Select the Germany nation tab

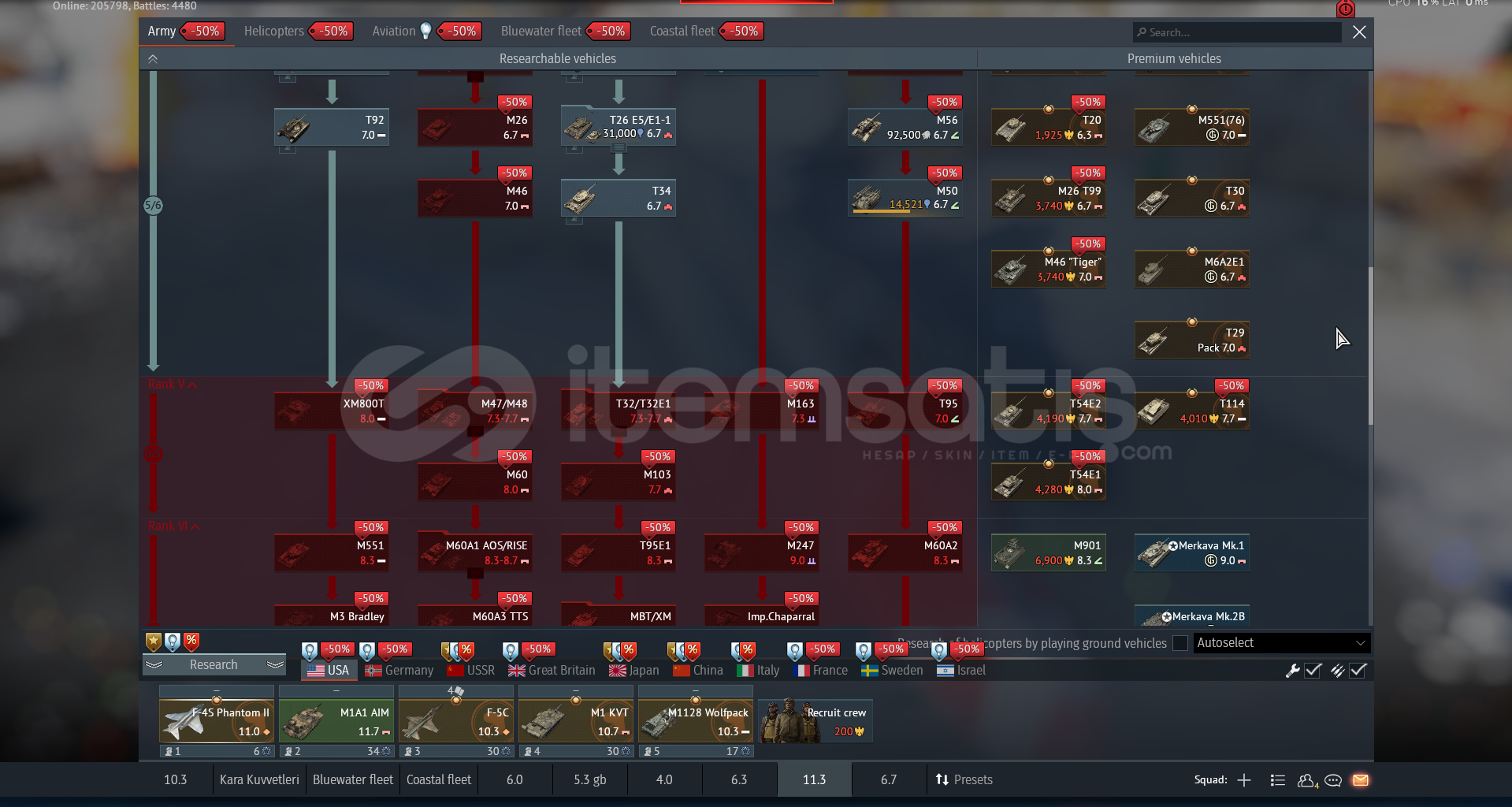(x=399, y=671)
